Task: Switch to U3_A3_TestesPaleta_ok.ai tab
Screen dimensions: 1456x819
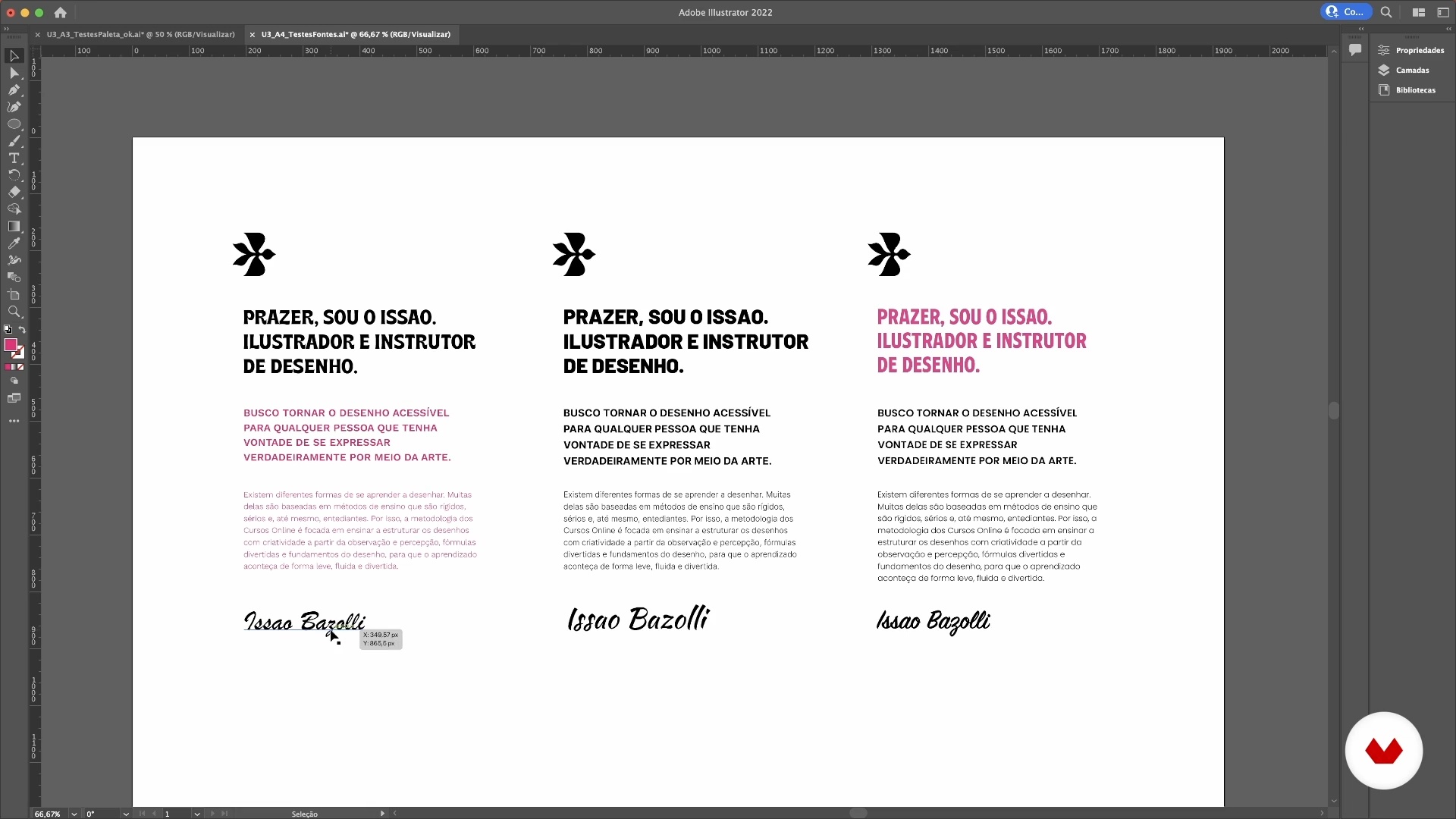Action: [140, 34]
